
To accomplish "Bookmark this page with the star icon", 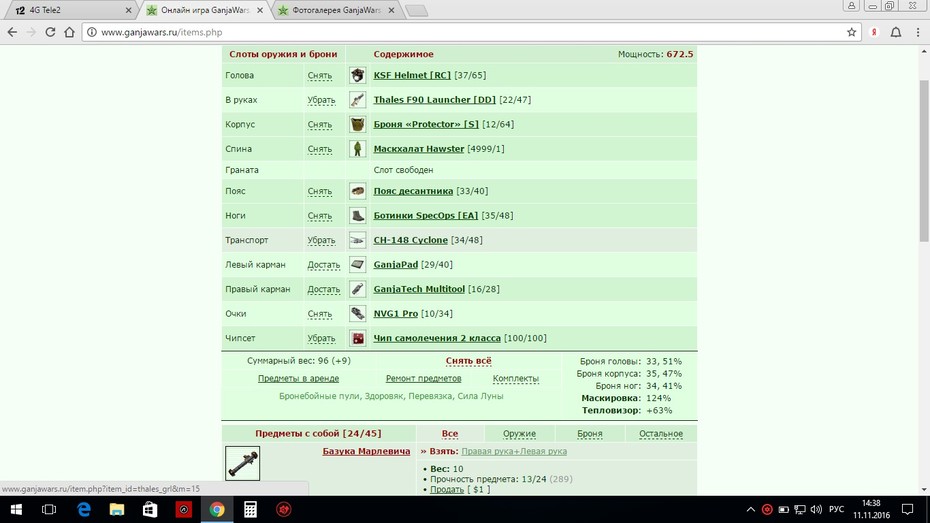I will (852, 32).
